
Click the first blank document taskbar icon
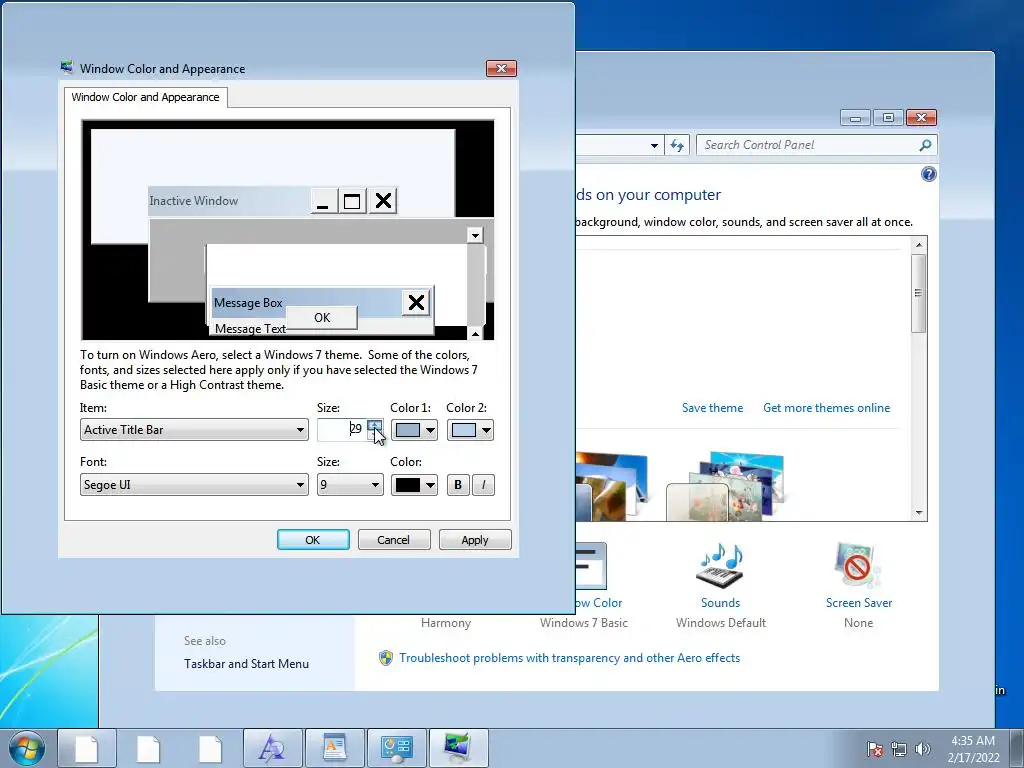pos(87,748)
